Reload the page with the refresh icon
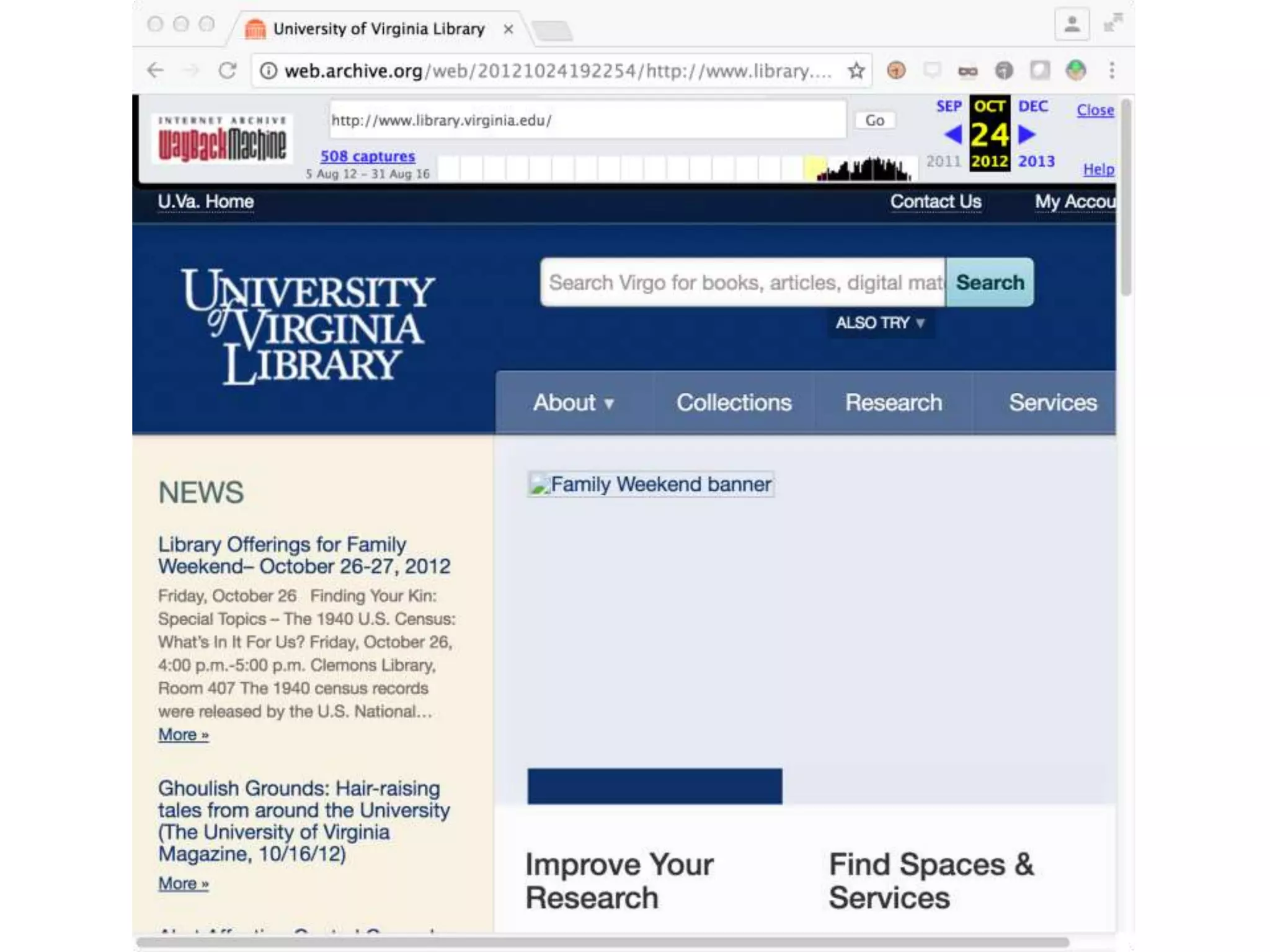 228,71
